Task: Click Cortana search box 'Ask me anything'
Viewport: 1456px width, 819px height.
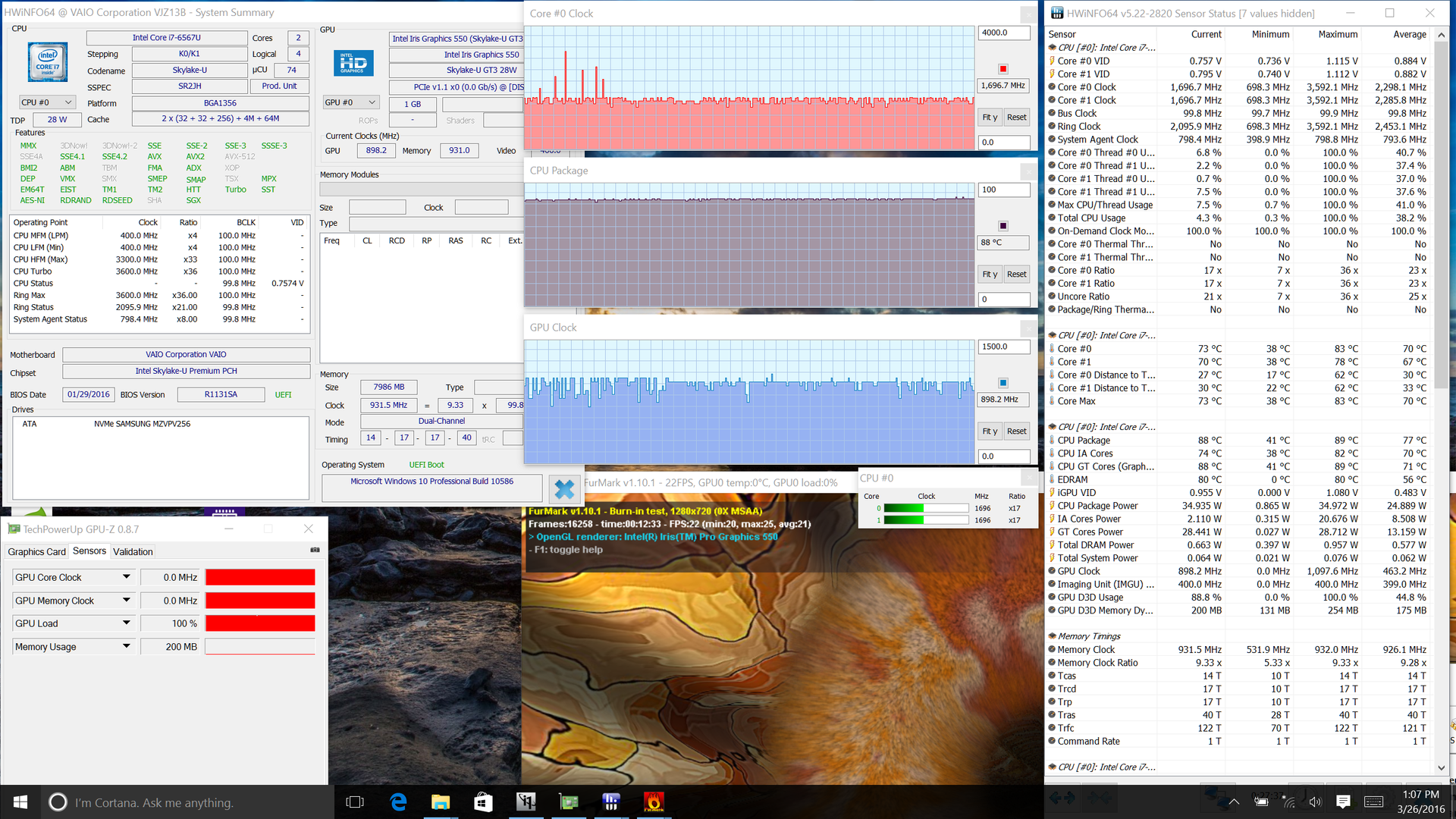Action: point(188,802)
